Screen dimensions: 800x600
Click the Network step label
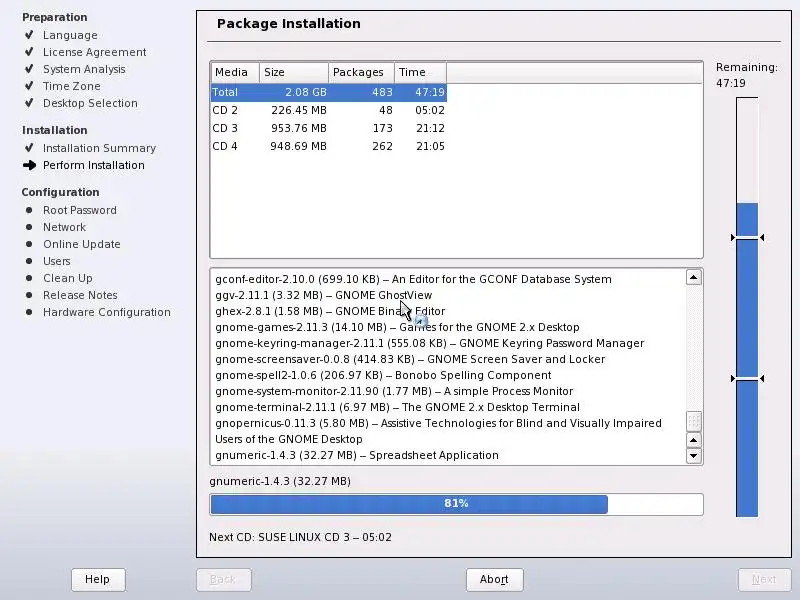coord(64,227)
